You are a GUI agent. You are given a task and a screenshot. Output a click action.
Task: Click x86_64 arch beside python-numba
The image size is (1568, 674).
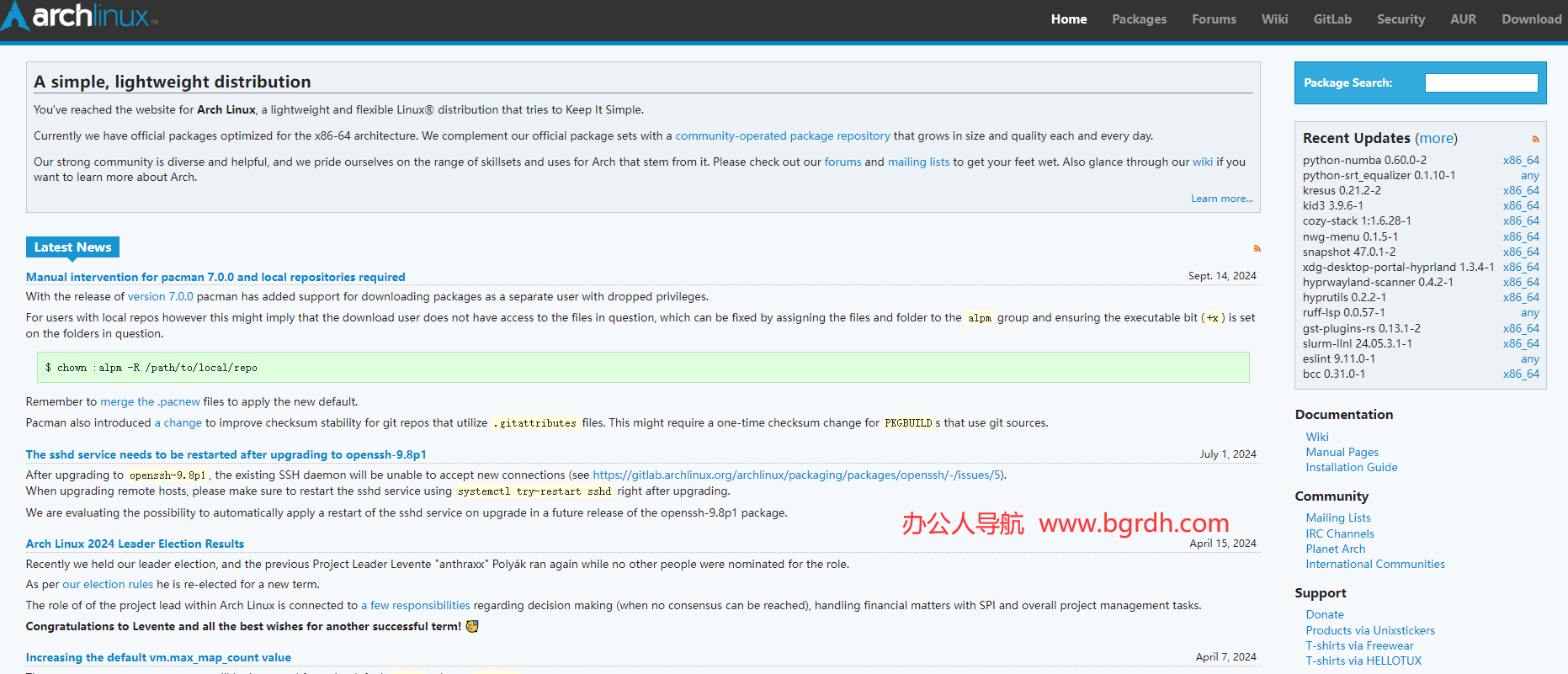1521,160
